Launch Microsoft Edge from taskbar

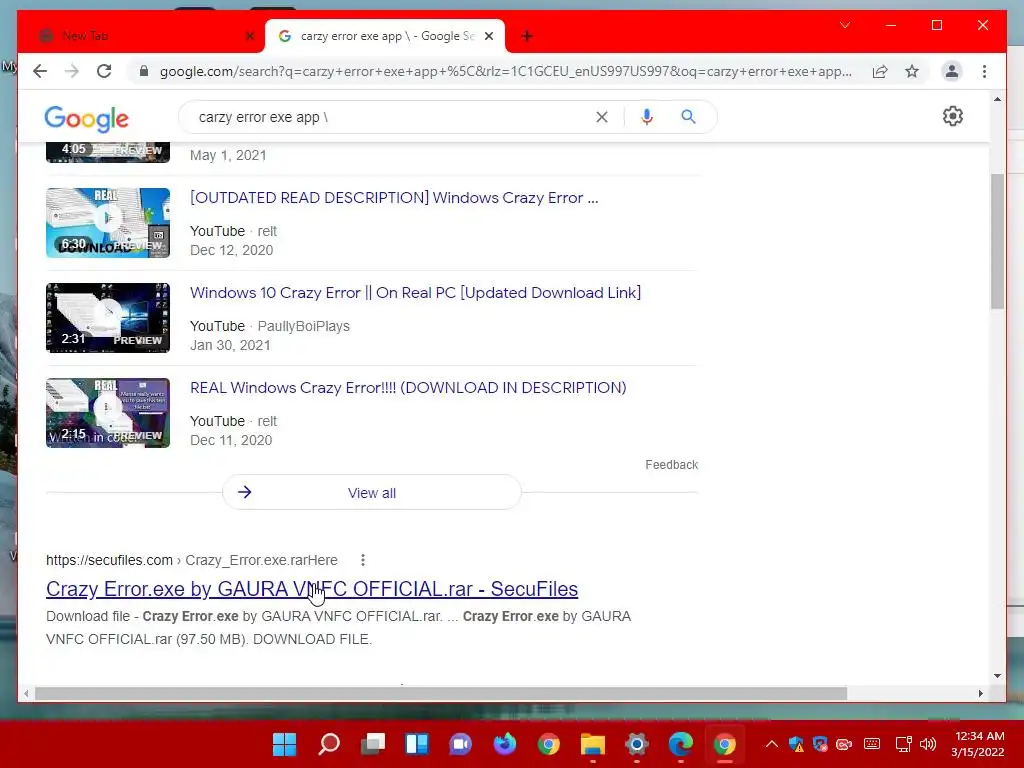point(680,744)
